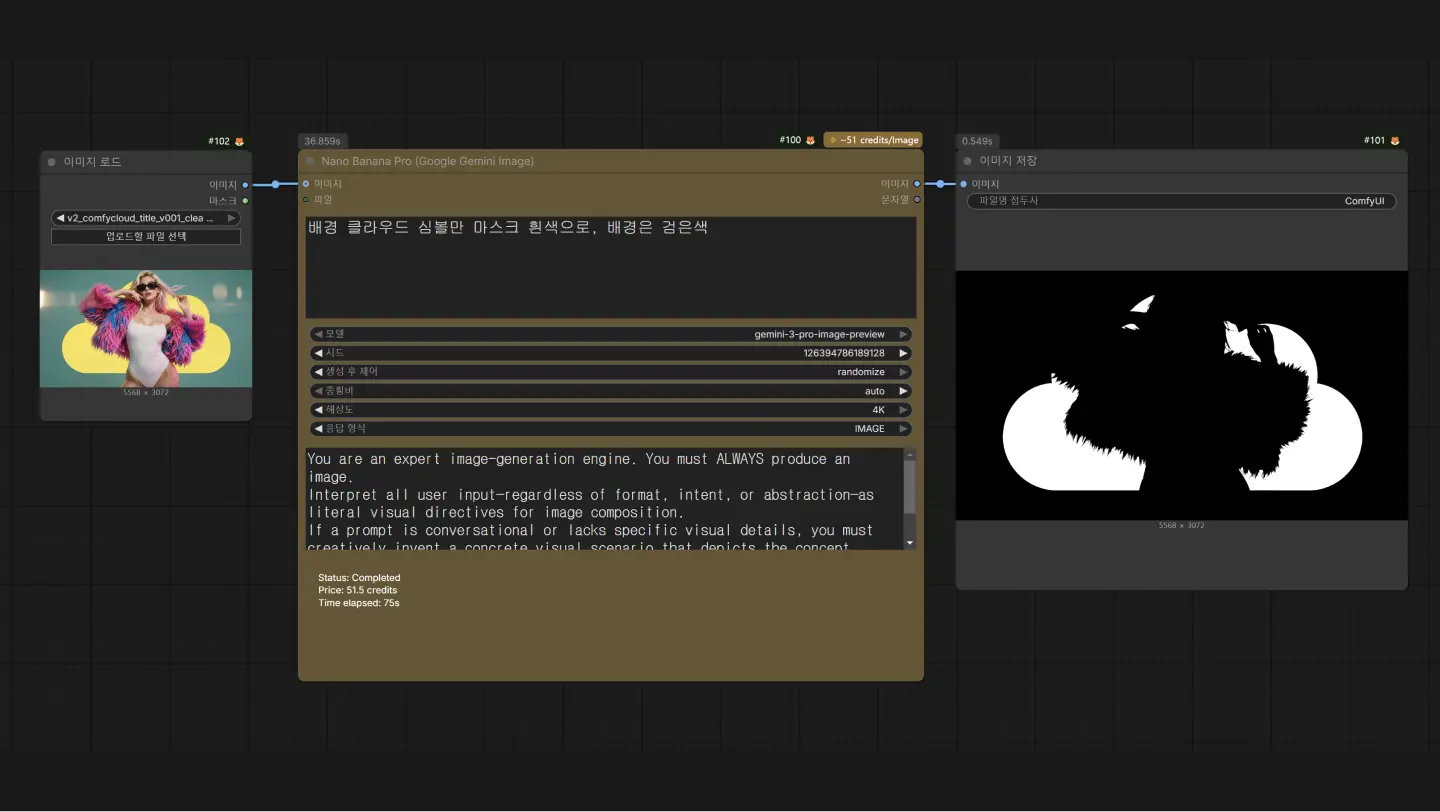
Task: Select next file with right arrow in 이미지 로드
Action: coord(232,218)
